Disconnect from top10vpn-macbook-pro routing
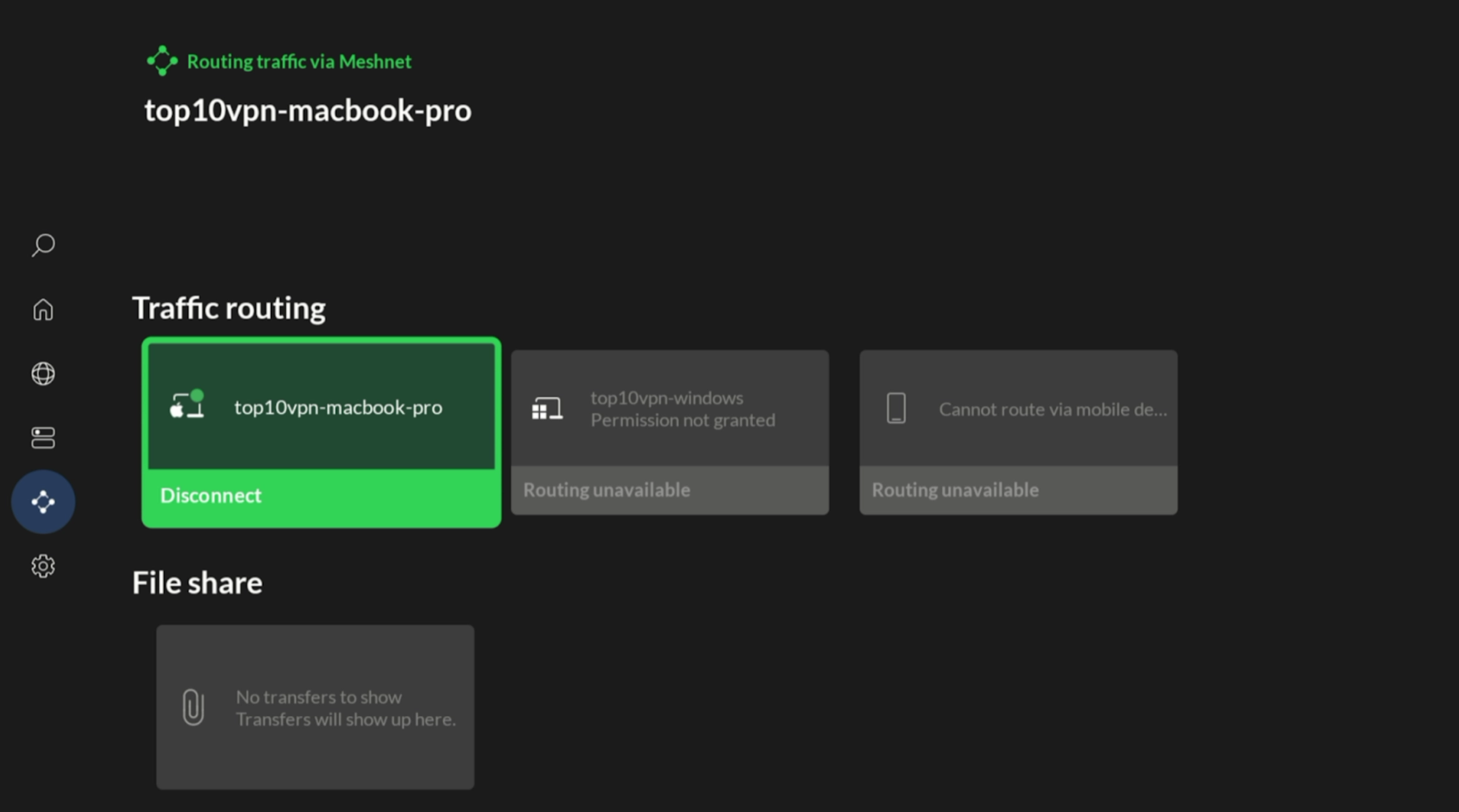 [x=321, y=496]
